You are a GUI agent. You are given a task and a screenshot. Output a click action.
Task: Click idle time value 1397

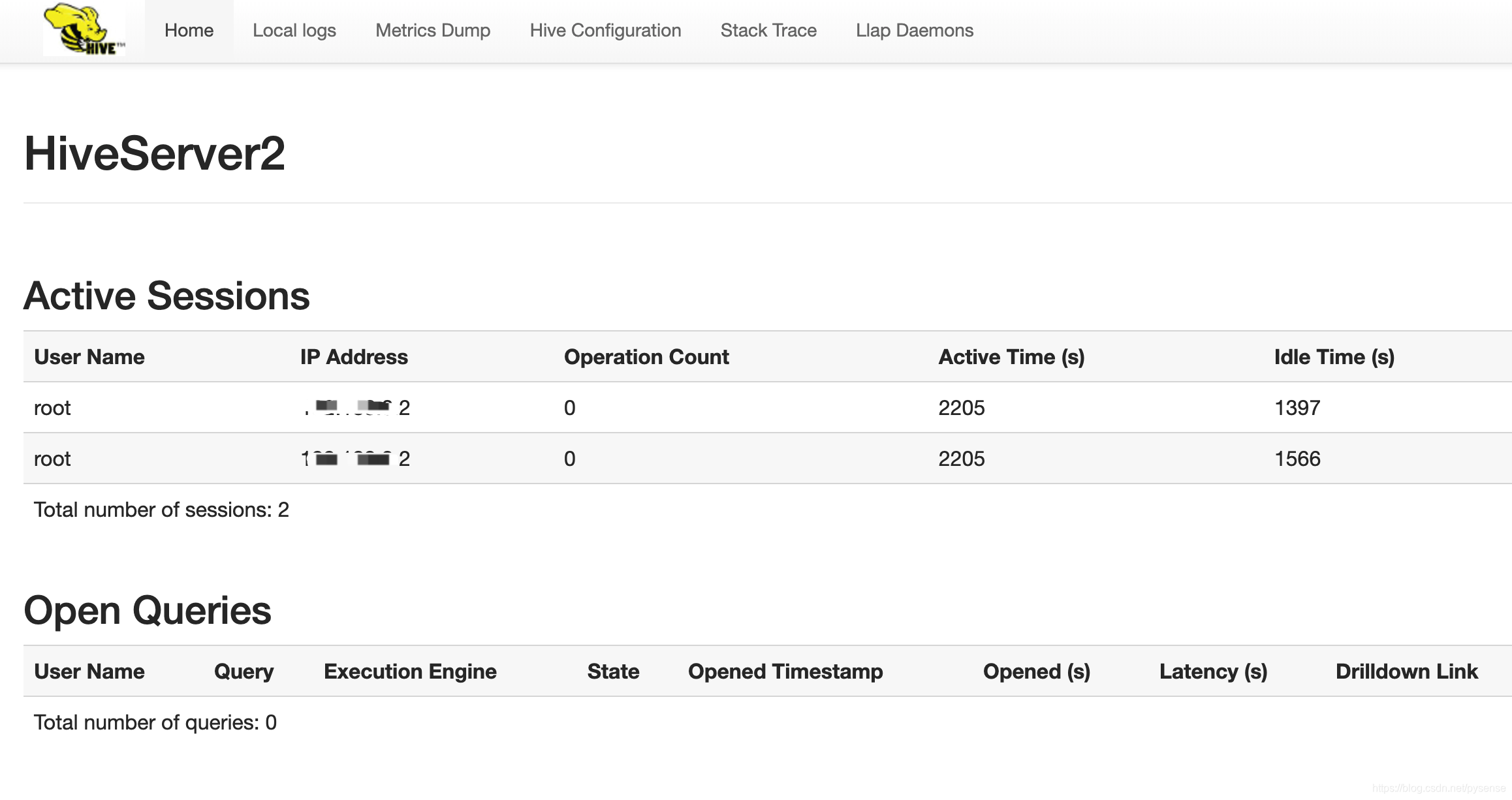point(1297,408)
